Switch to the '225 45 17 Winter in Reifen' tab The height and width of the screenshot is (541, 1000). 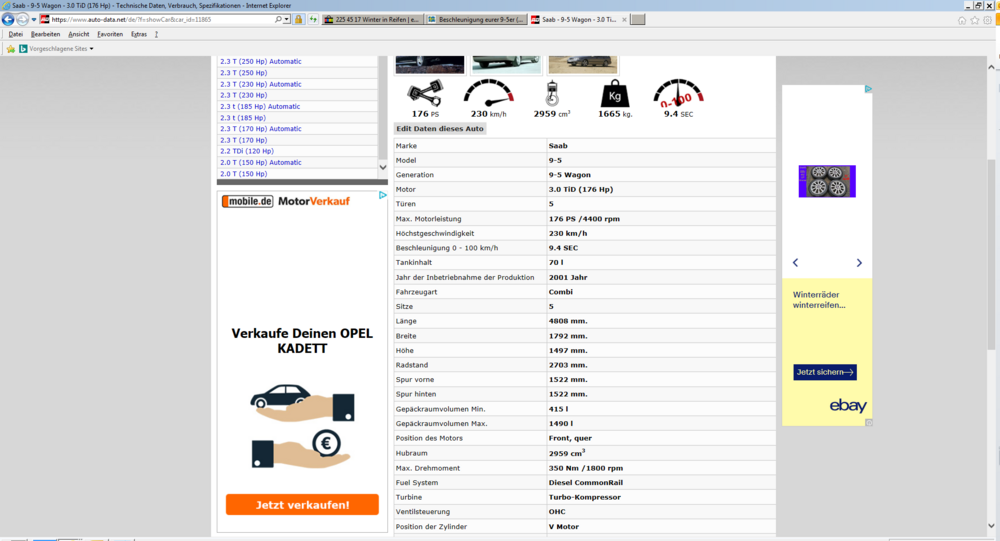click(x=372, y=20)
